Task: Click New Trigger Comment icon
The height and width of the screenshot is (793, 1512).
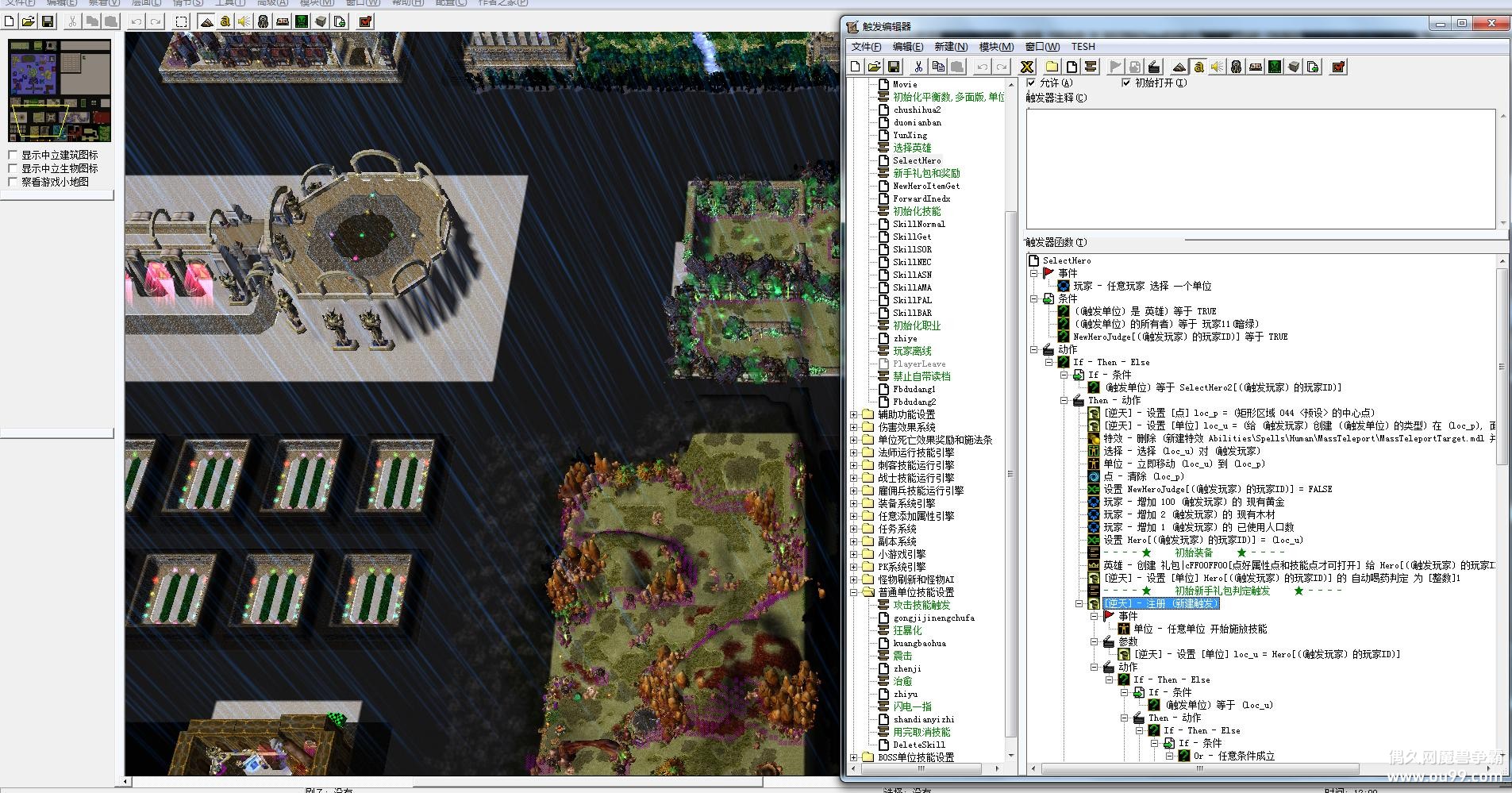Action: click(x=1091, y=67)
